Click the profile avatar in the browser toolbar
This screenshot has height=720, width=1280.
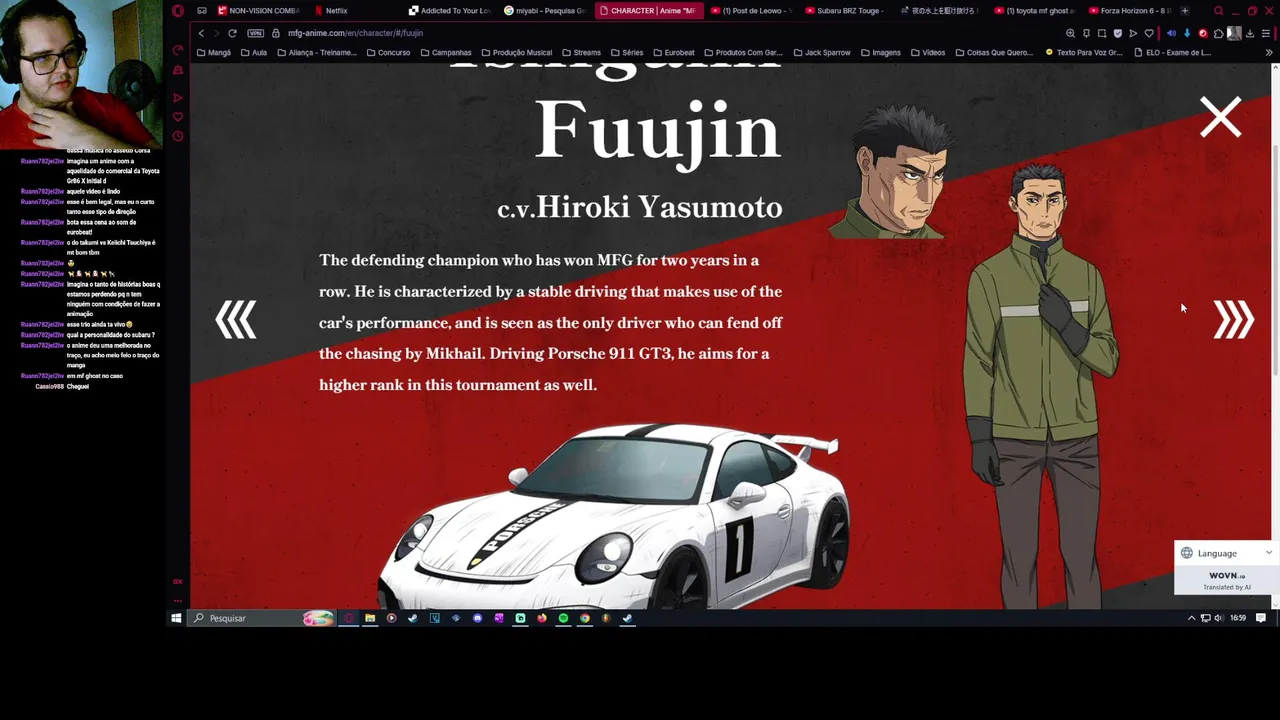(1234, 33)
